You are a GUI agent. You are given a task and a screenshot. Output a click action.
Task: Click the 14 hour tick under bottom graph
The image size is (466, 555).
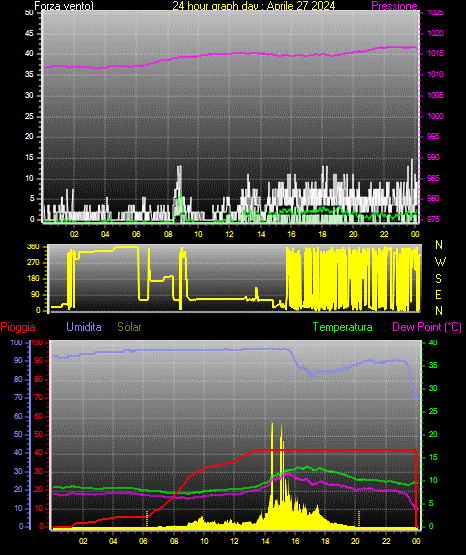coord(265,541)
